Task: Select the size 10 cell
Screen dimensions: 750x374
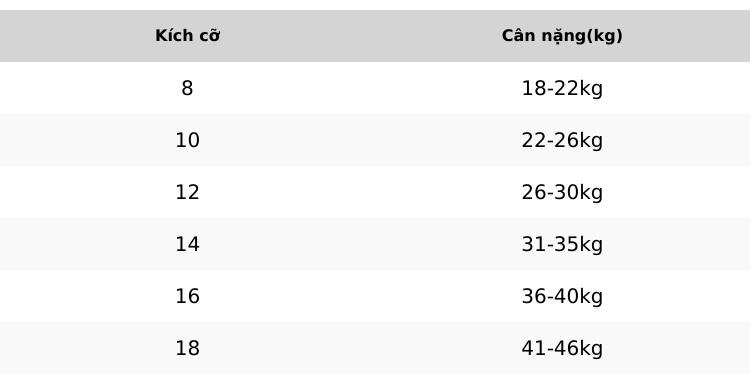Action: [188, 140]
